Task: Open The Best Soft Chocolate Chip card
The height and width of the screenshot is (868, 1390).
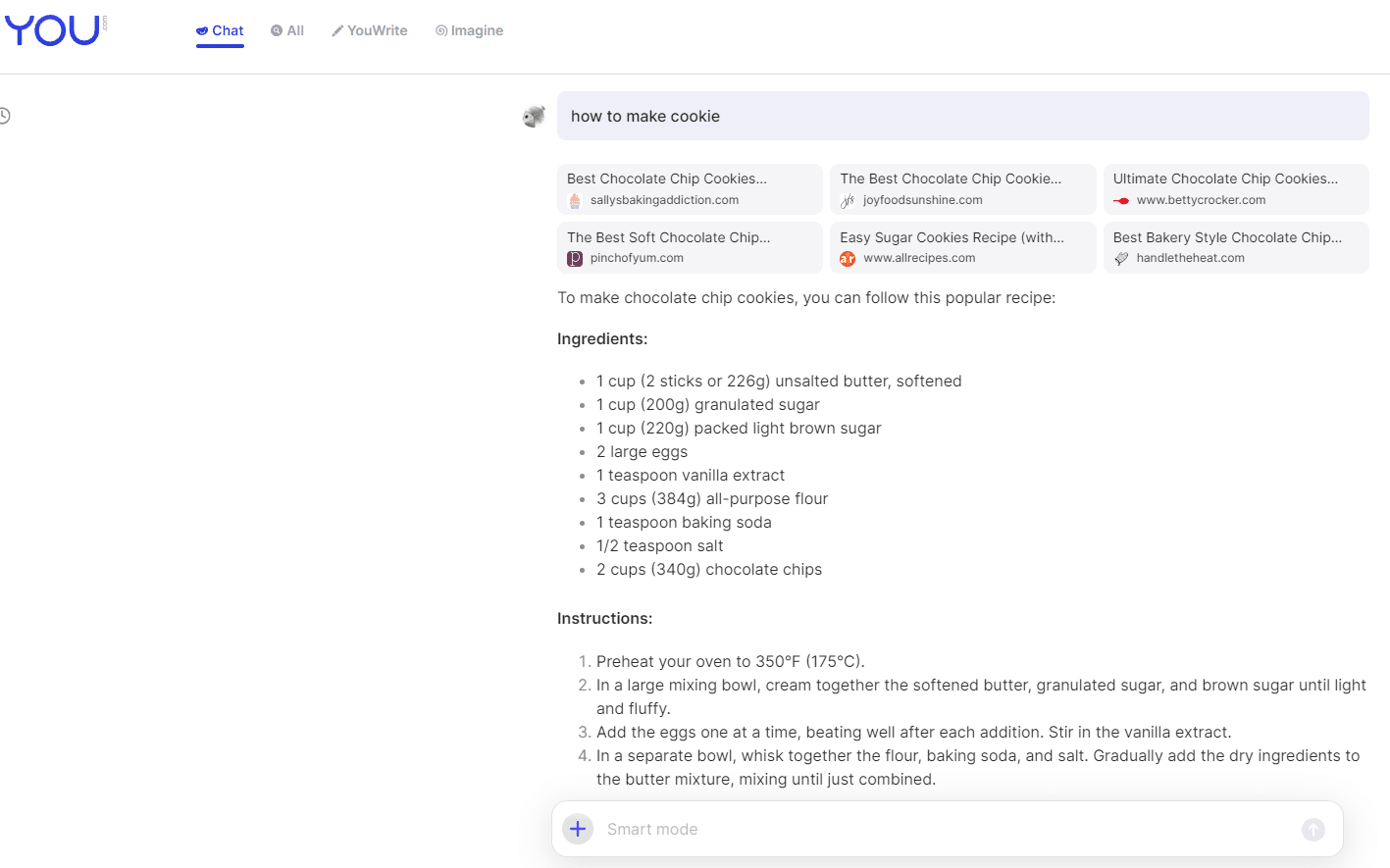Action: tap(690, 247)
